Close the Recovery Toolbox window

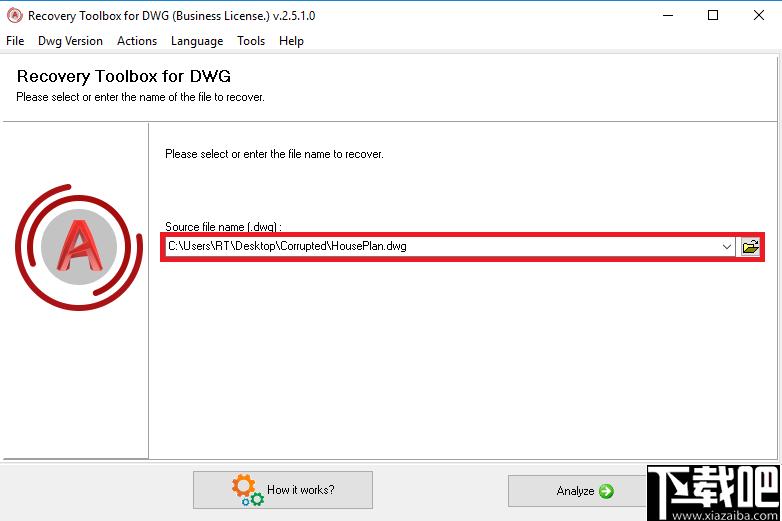(759, 15)
